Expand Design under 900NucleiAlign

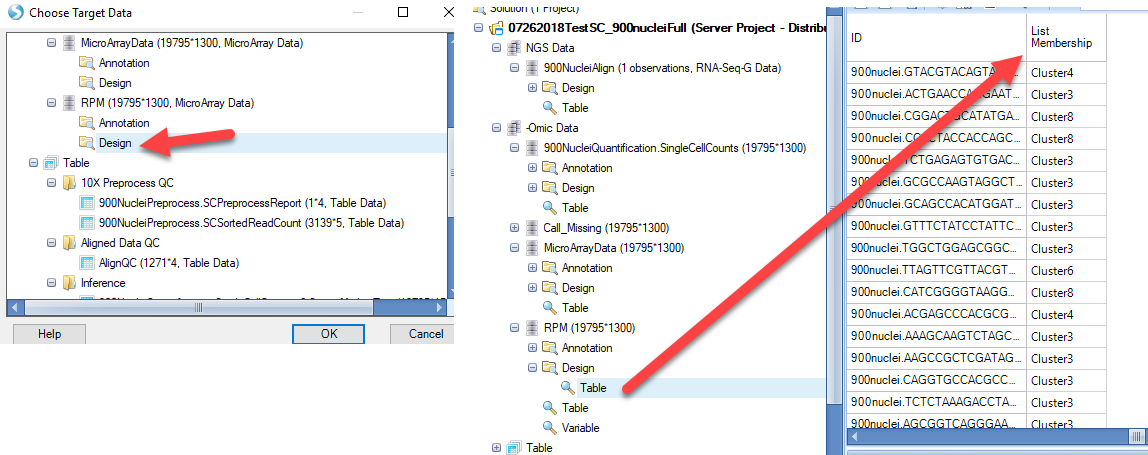(532, 88)
